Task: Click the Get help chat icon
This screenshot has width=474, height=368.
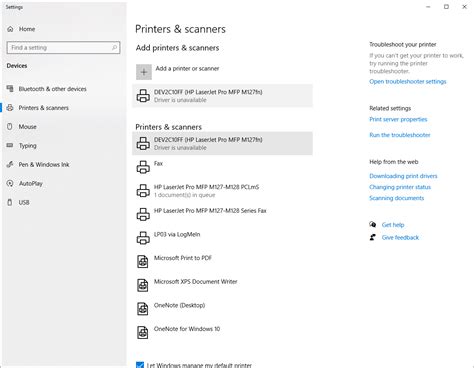Action: [x=373, y=224]
